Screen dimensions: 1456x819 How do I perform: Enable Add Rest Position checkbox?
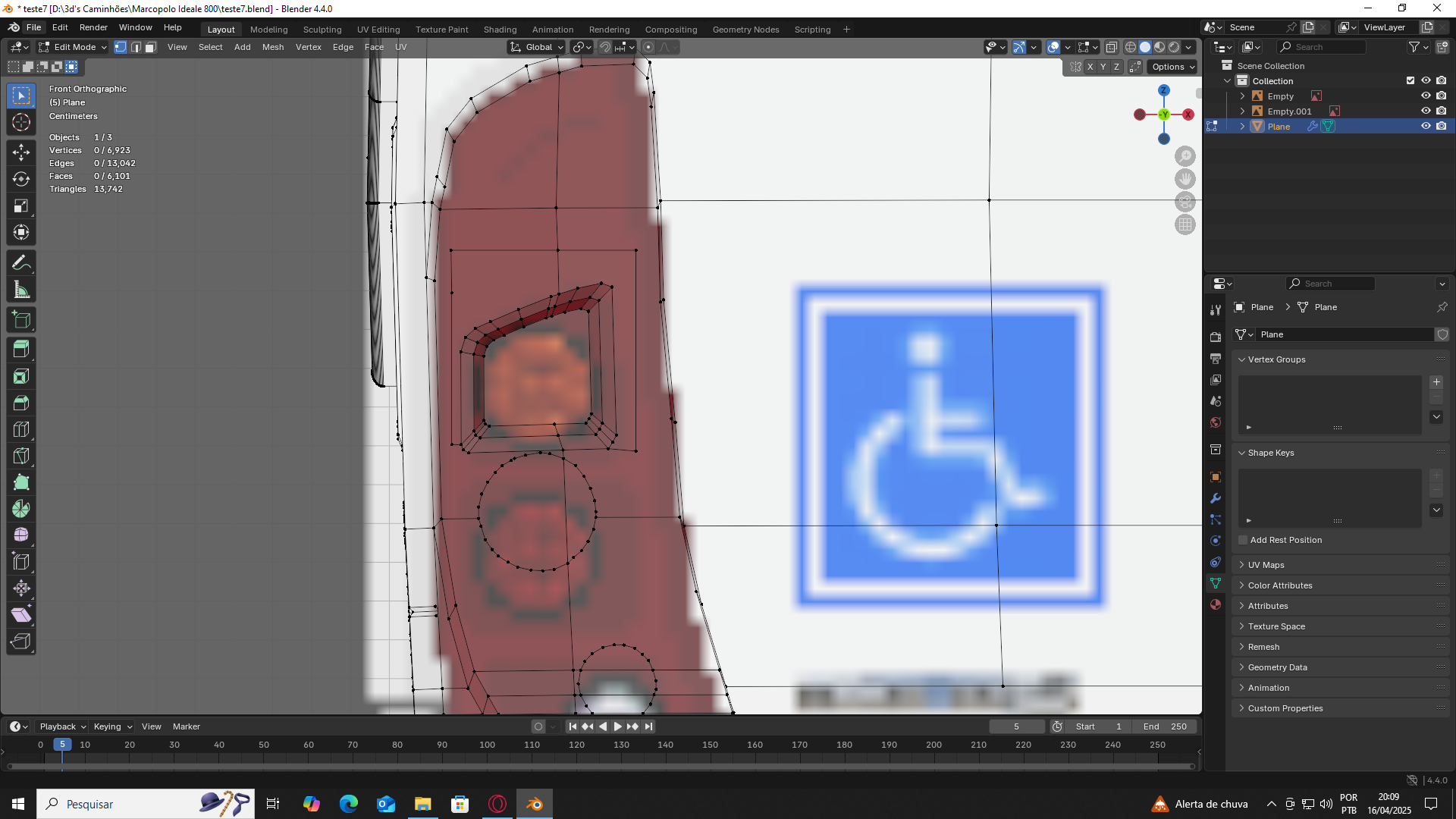(x=1243, y=540)
